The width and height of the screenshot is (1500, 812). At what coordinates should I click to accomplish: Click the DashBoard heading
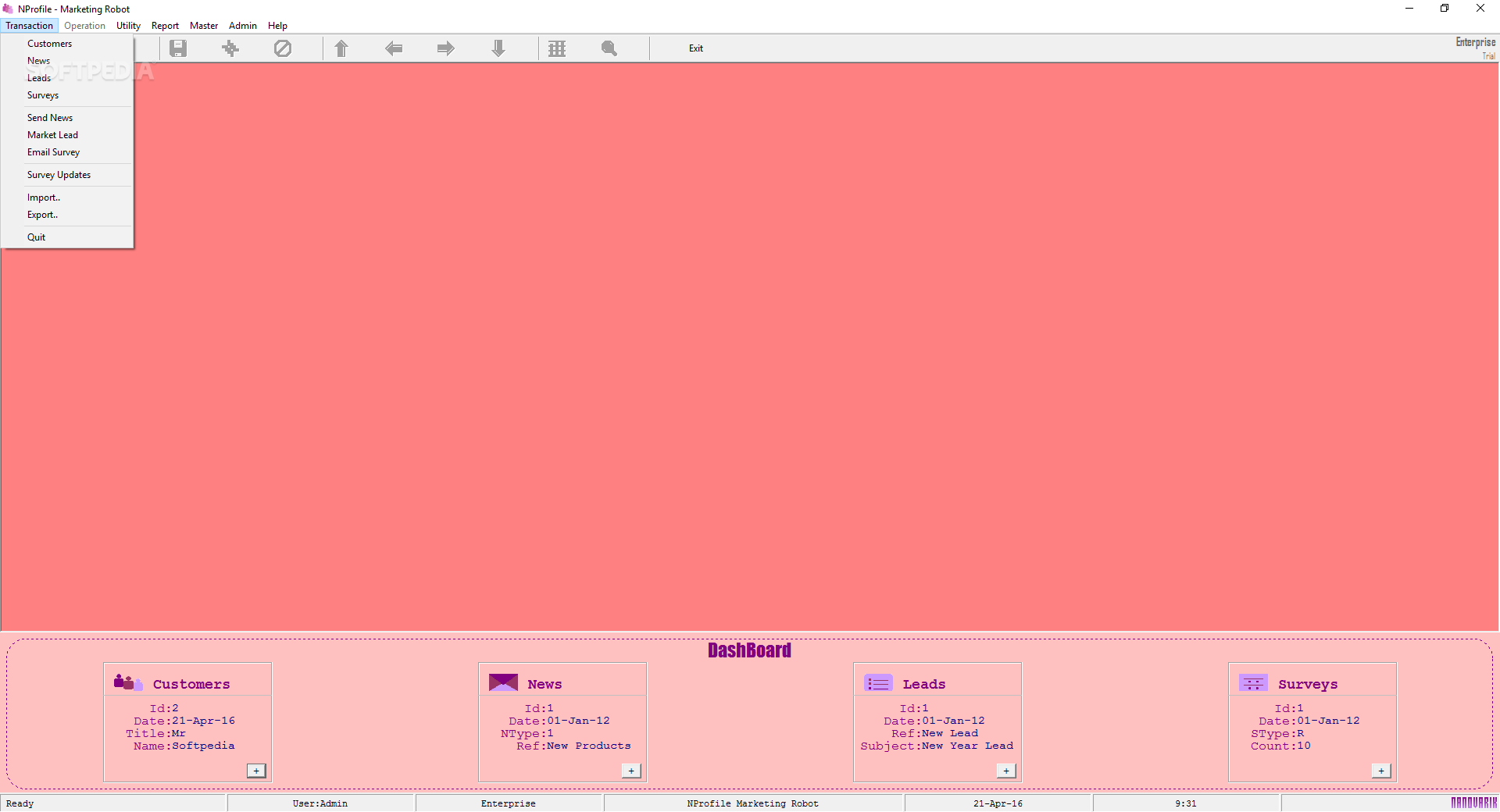point(749,650)
